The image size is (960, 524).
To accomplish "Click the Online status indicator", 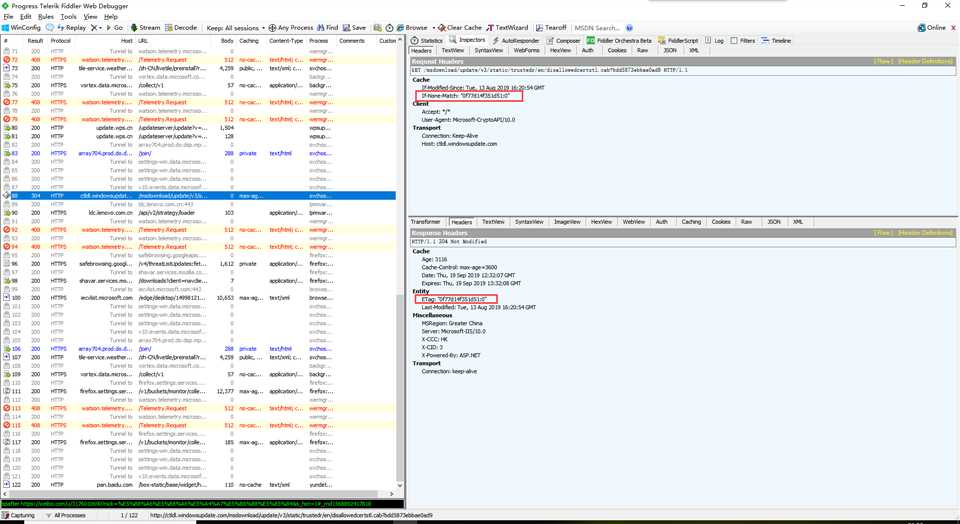I will click(931, 28).
